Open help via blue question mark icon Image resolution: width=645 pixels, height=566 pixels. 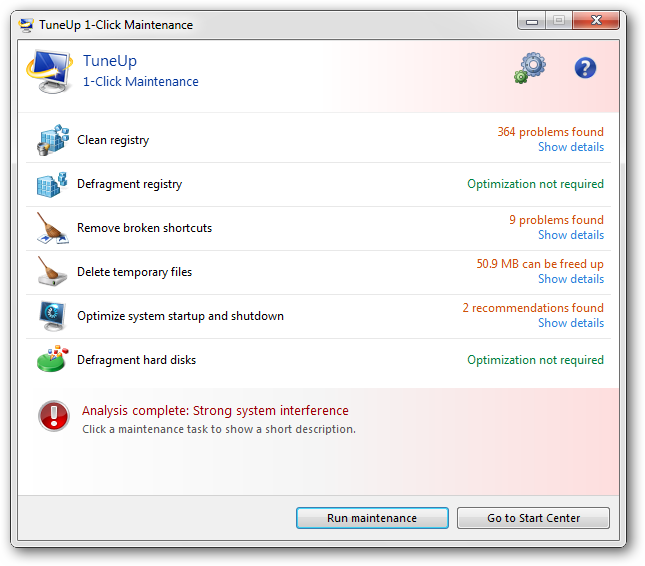(585, 68)
